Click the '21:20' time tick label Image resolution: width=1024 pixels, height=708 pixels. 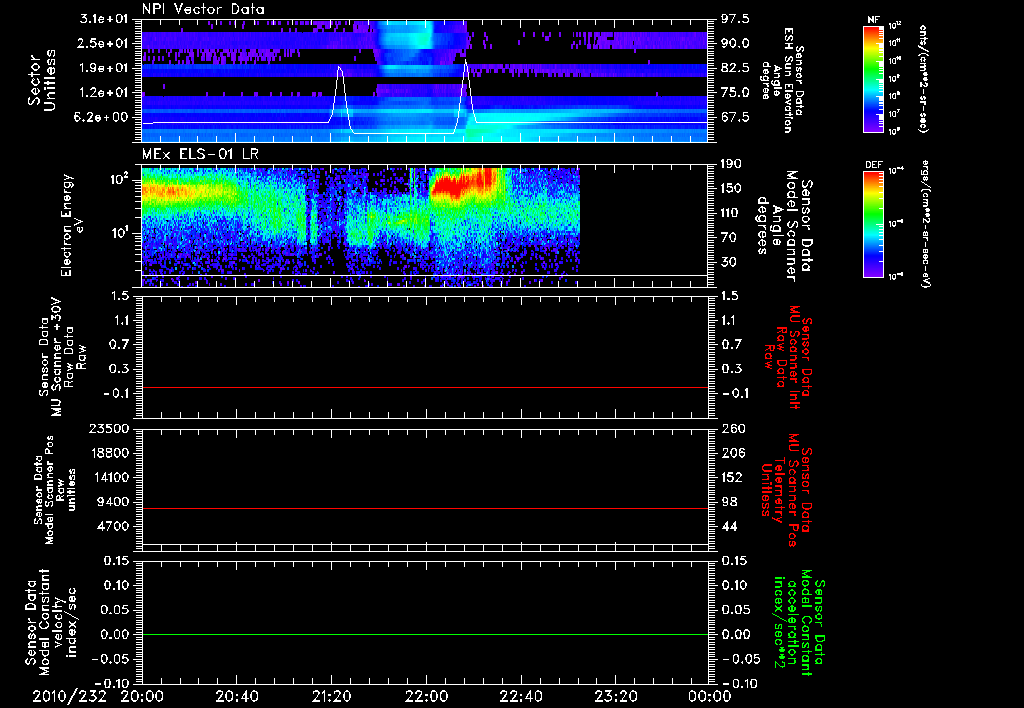tap(331, 696)
